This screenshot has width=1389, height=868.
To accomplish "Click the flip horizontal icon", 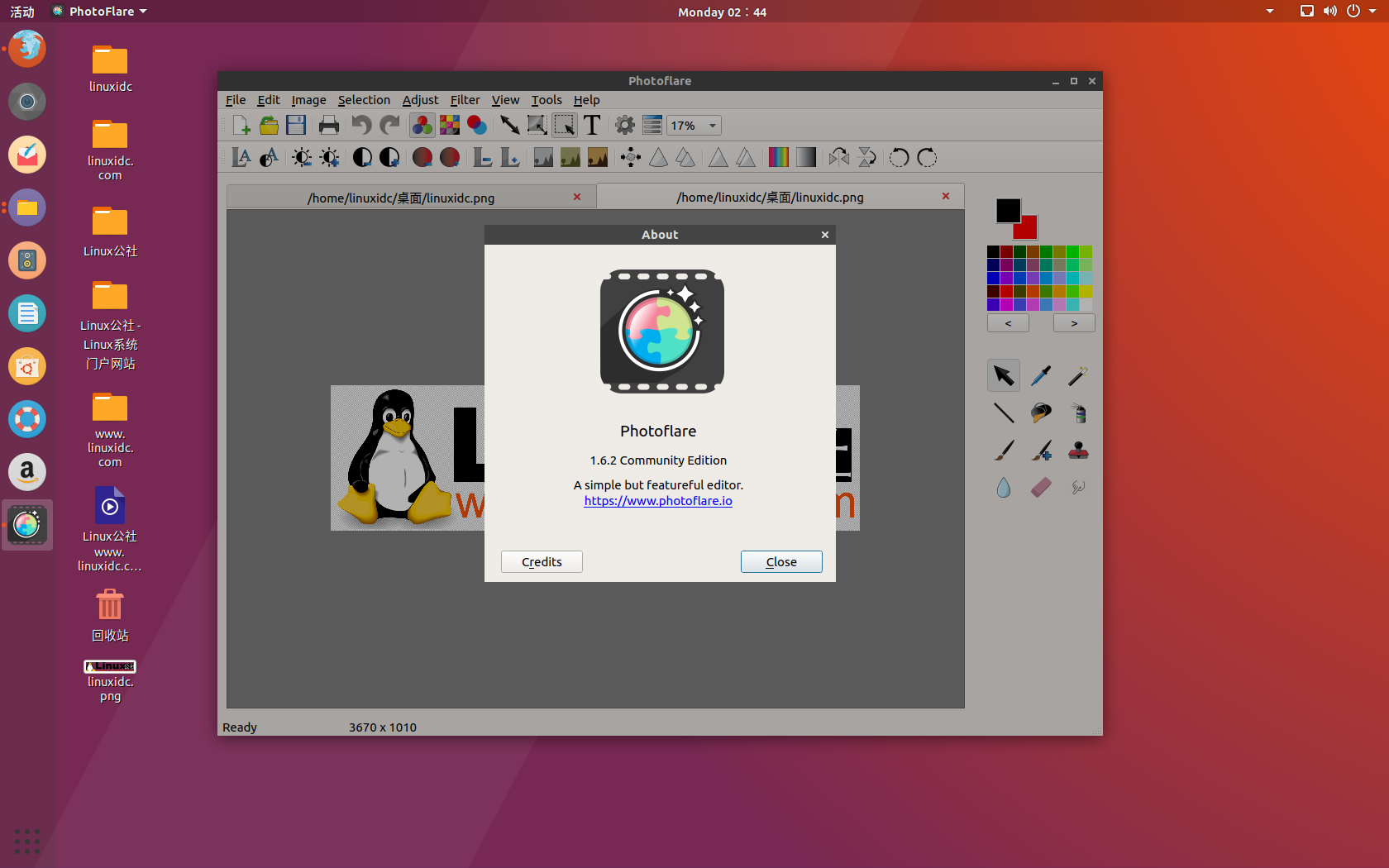I will (x=839, y=157).
